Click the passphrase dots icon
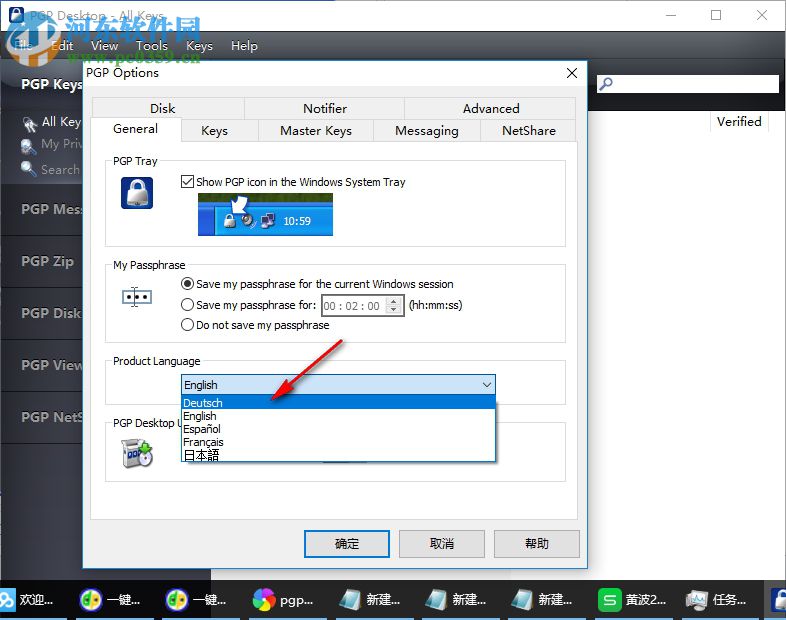The width and height of the screenshot is (786, 620). pyautogui.click(x=137, y=297)
